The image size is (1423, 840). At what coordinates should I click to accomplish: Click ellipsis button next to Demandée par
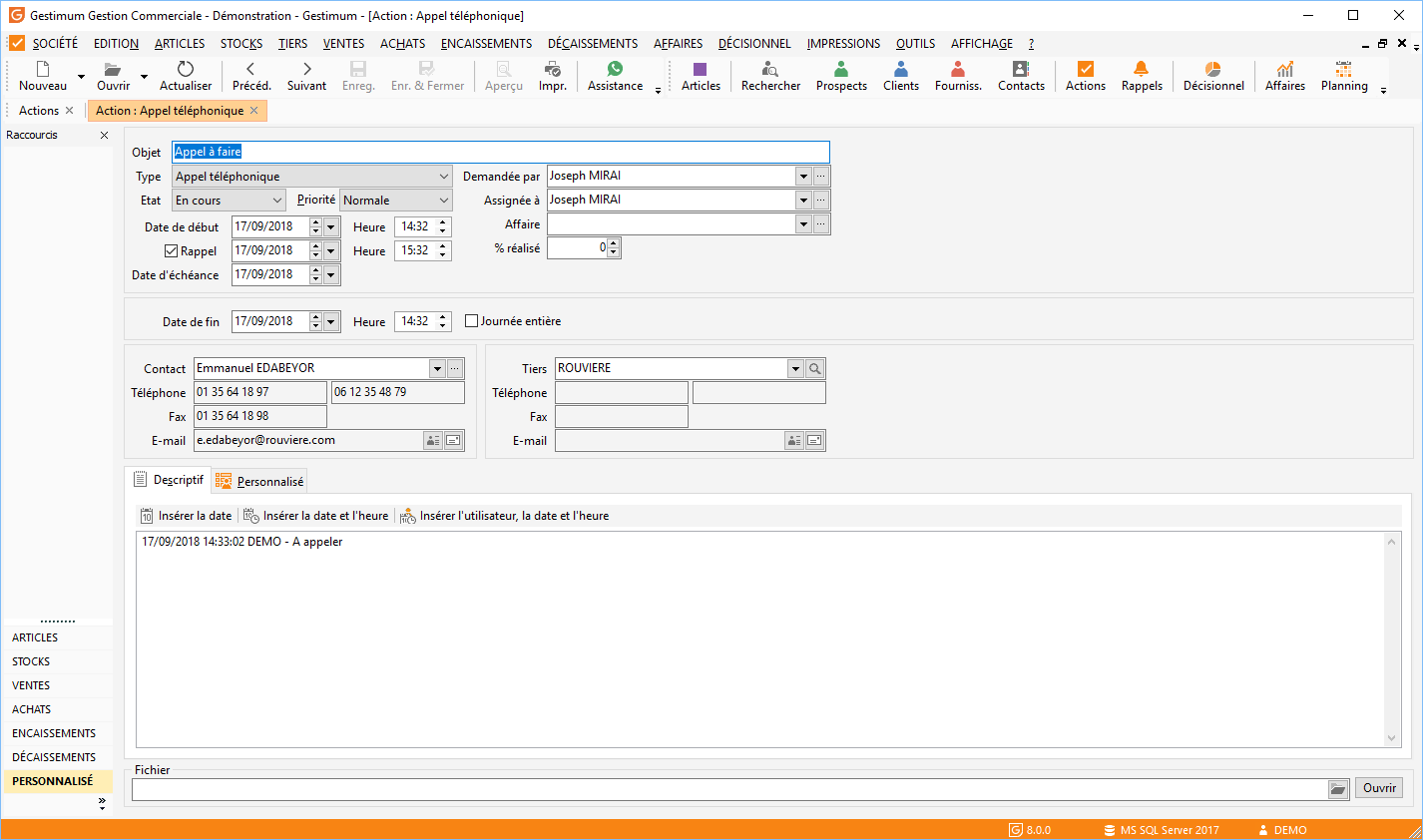pos(821,176)
